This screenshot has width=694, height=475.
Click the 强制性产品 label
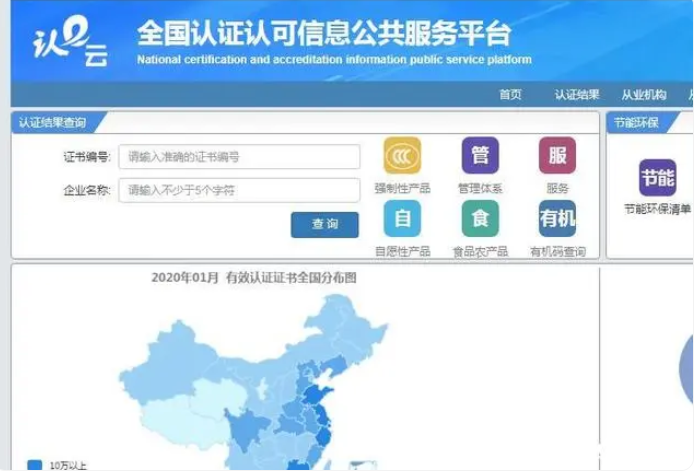(402, 188)
